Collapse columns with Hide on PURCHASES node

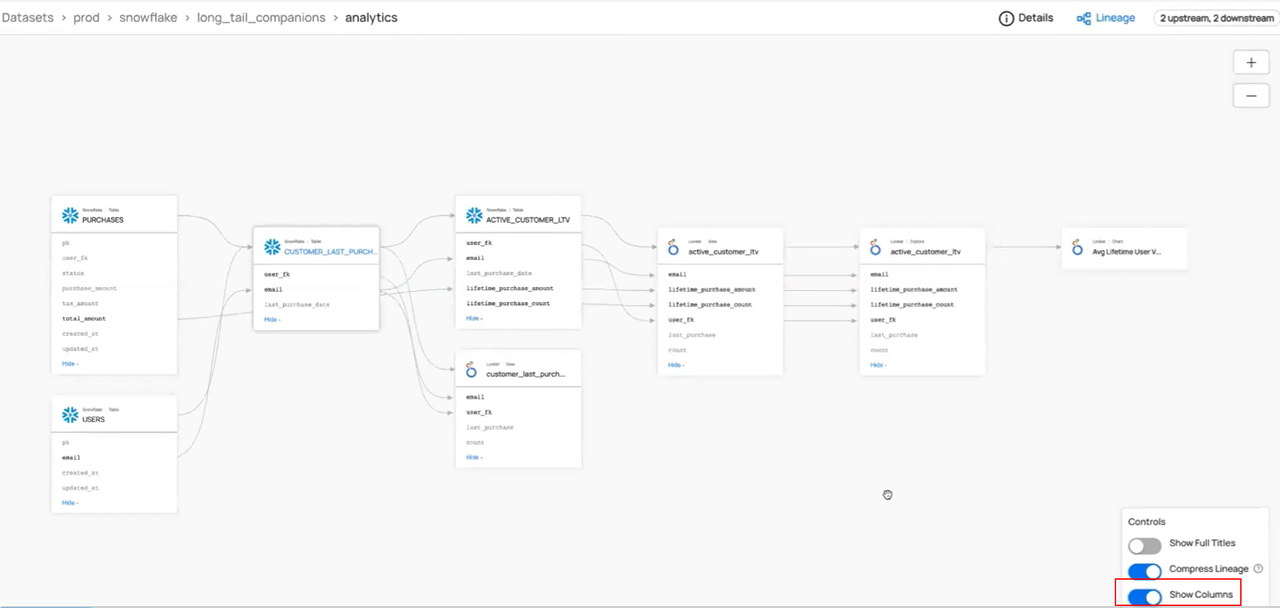click(x=69, y=364)
